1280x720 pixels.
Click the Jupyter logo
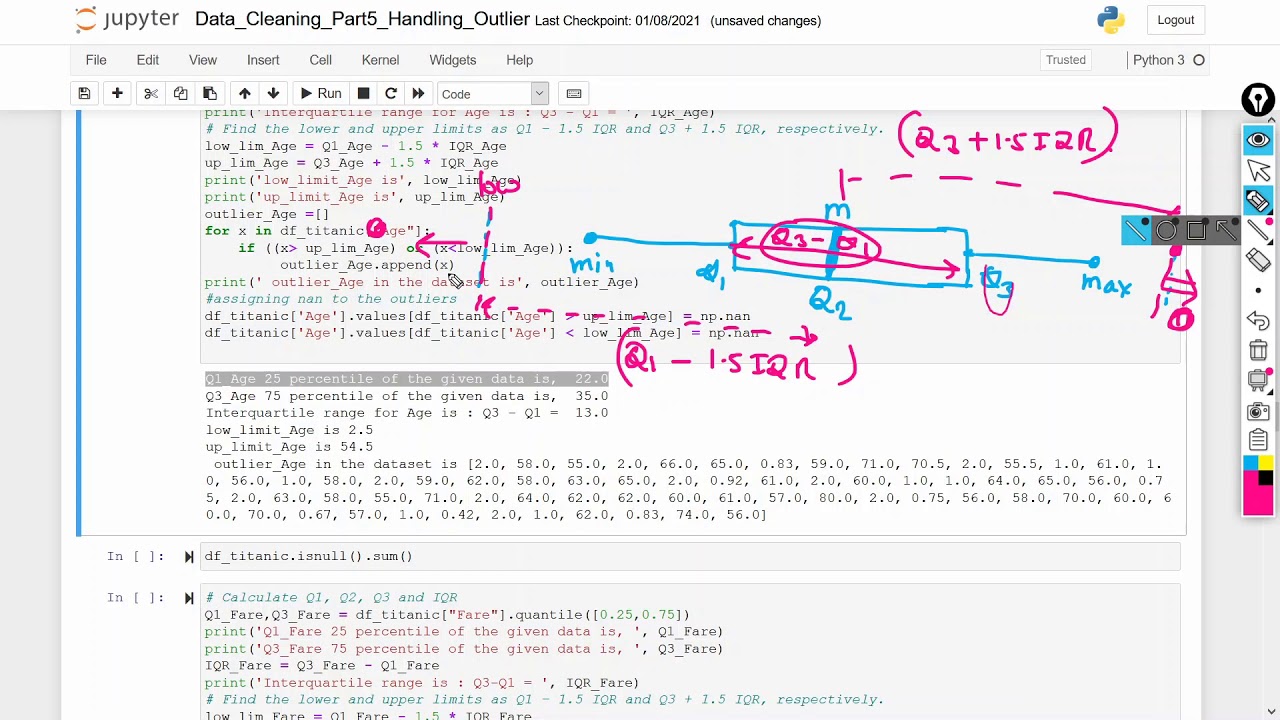(x=127, y=20)
